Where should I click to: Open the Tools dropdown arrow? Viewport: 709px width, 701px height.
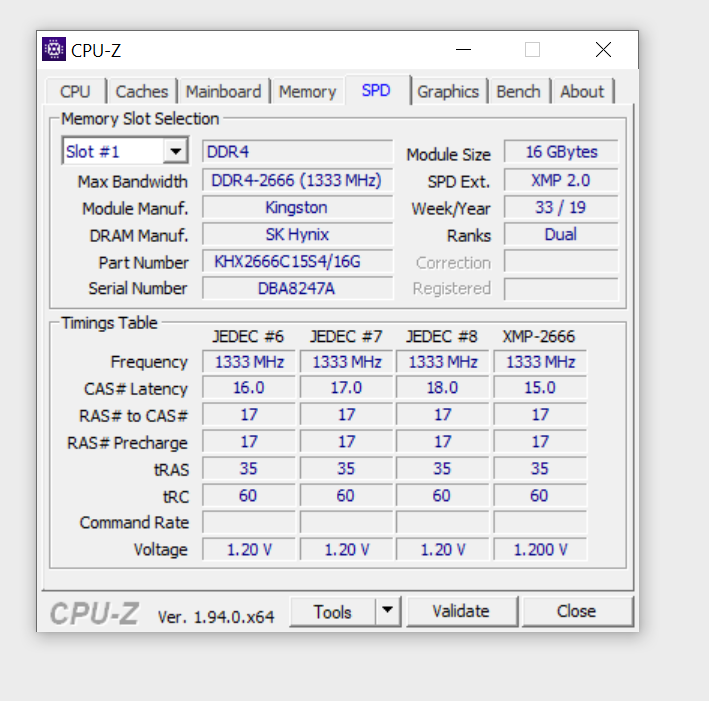point(388,611)
